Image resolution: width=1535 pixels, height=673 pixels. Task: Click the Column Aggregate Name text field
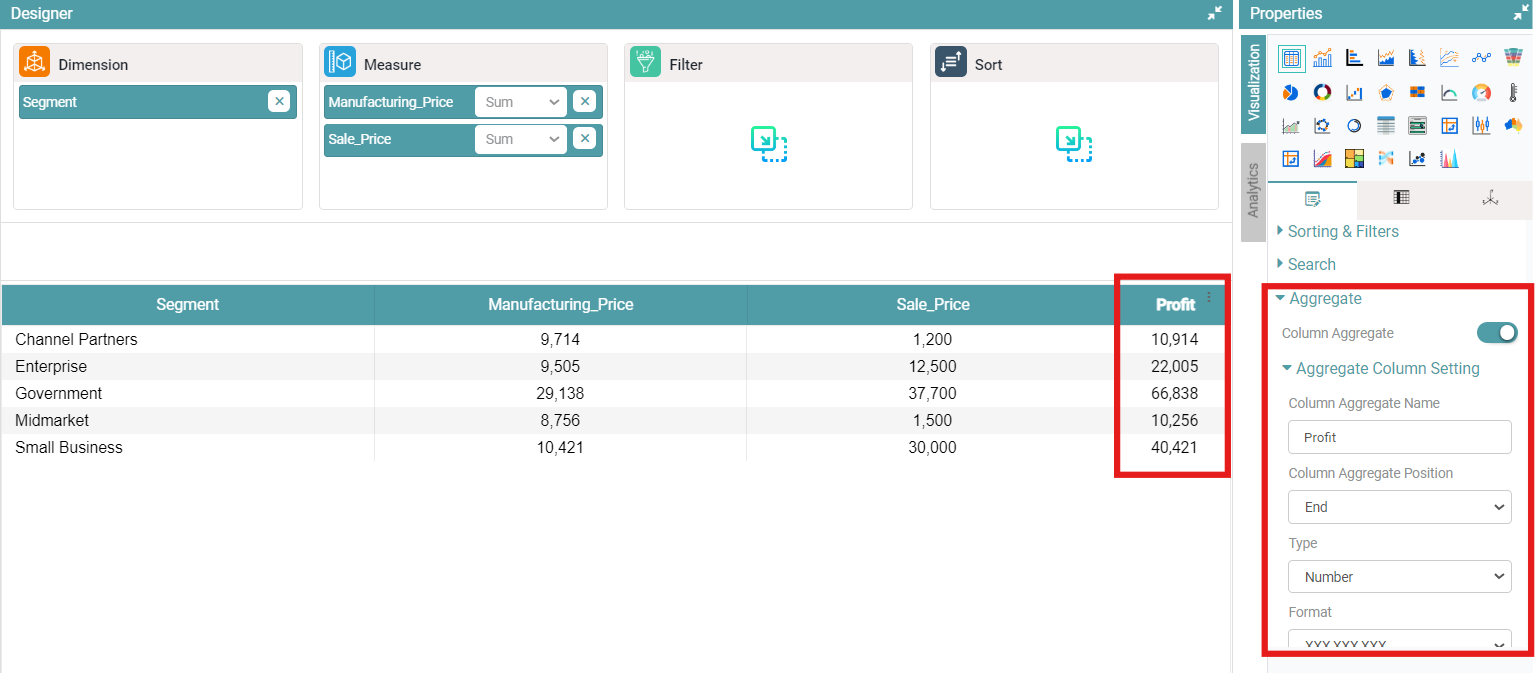[x=1399, y=437]
